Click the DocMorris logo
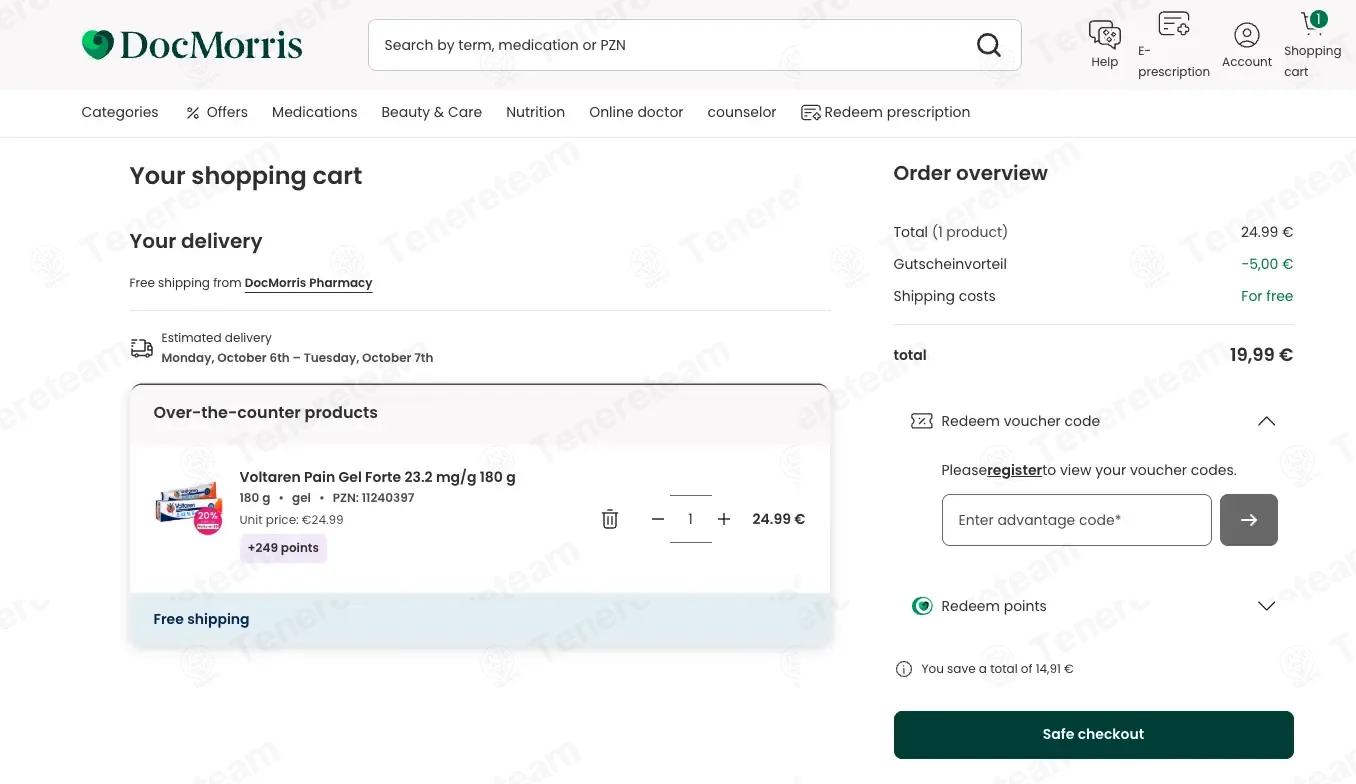1356x784 pixels. click(x=192, y=45)
